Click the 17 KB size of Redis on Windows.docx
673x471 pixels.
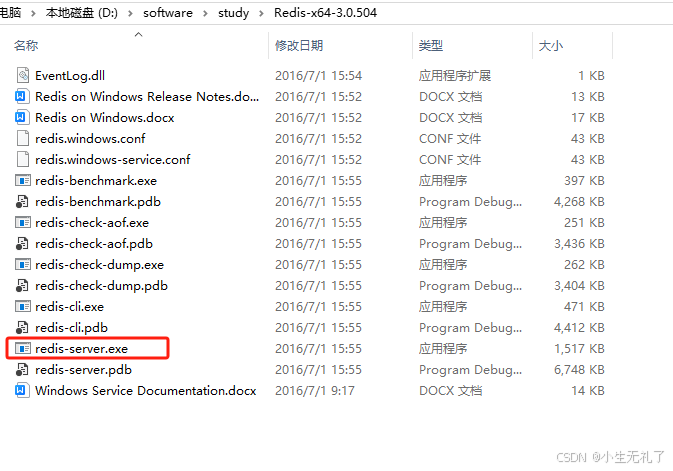pyautogui.click(x=588, y=118)
